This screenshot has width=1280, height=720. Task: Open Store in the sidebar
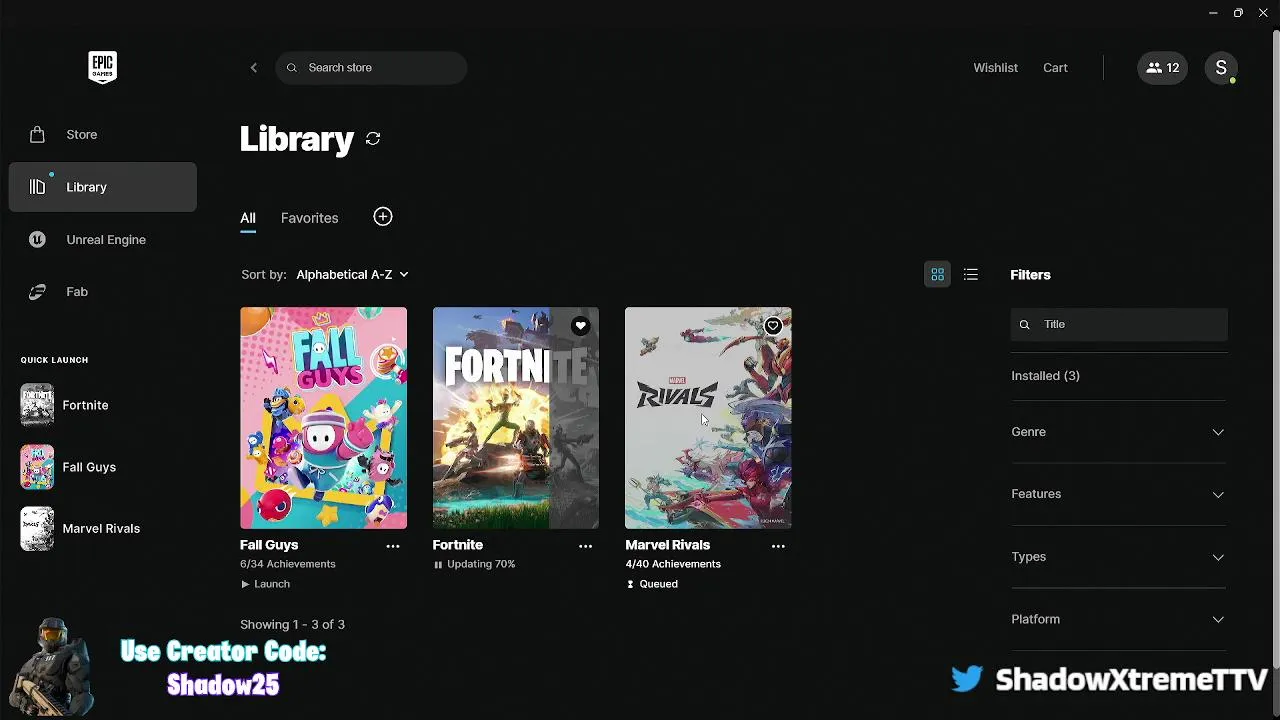103,134
